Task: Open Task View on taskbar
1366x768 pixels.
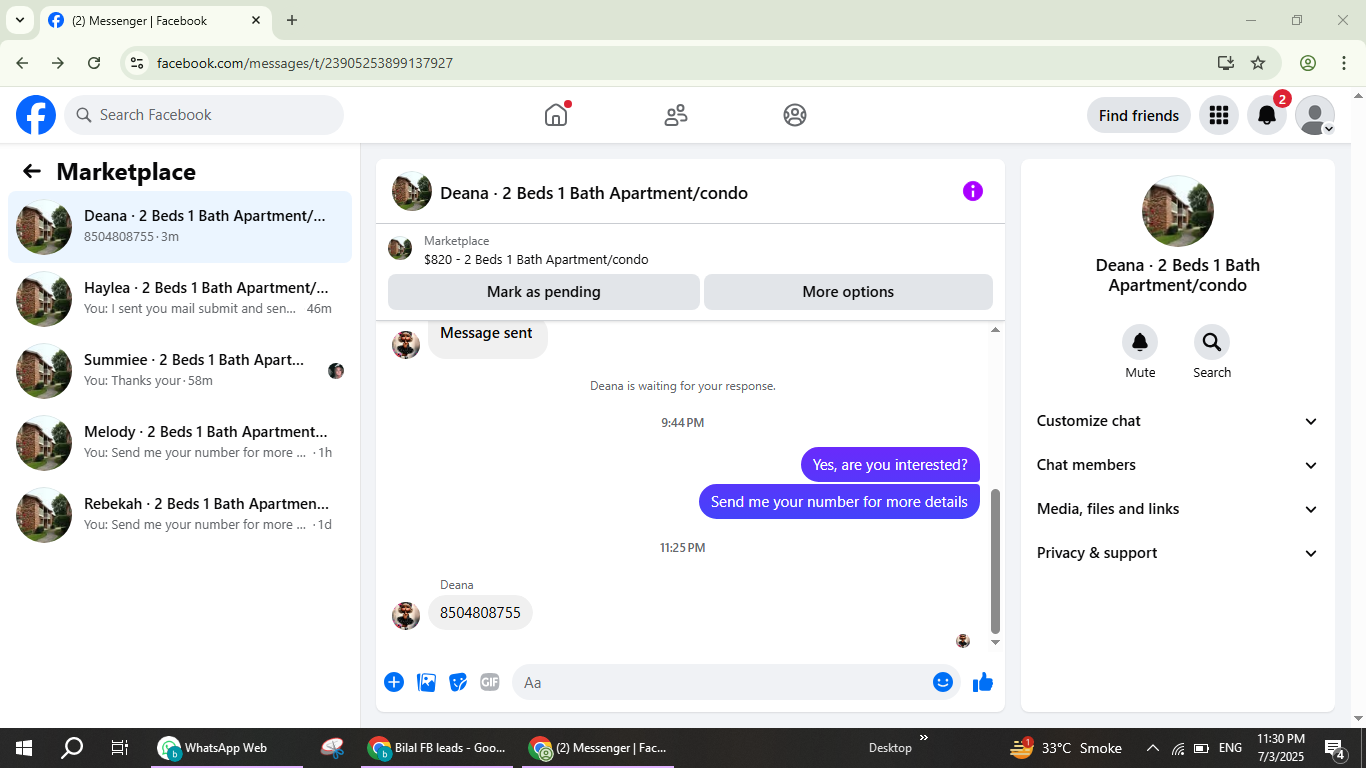Action: click(120, 748)
